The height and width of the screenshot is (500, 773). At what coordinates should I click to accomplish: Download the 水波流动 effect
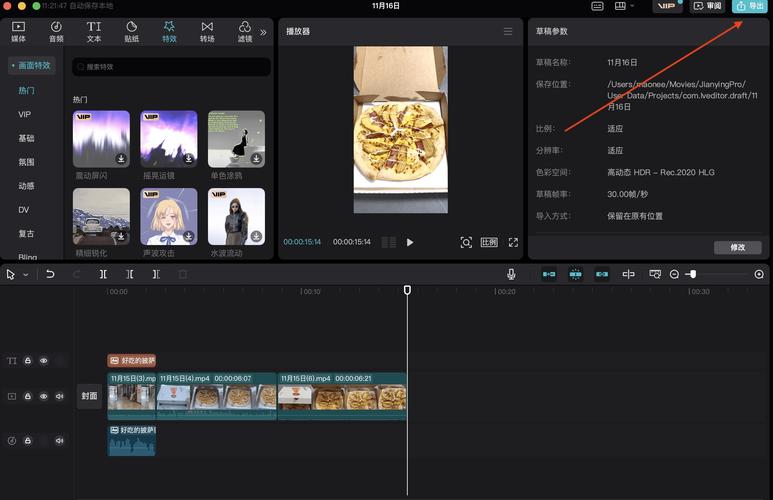256,237
